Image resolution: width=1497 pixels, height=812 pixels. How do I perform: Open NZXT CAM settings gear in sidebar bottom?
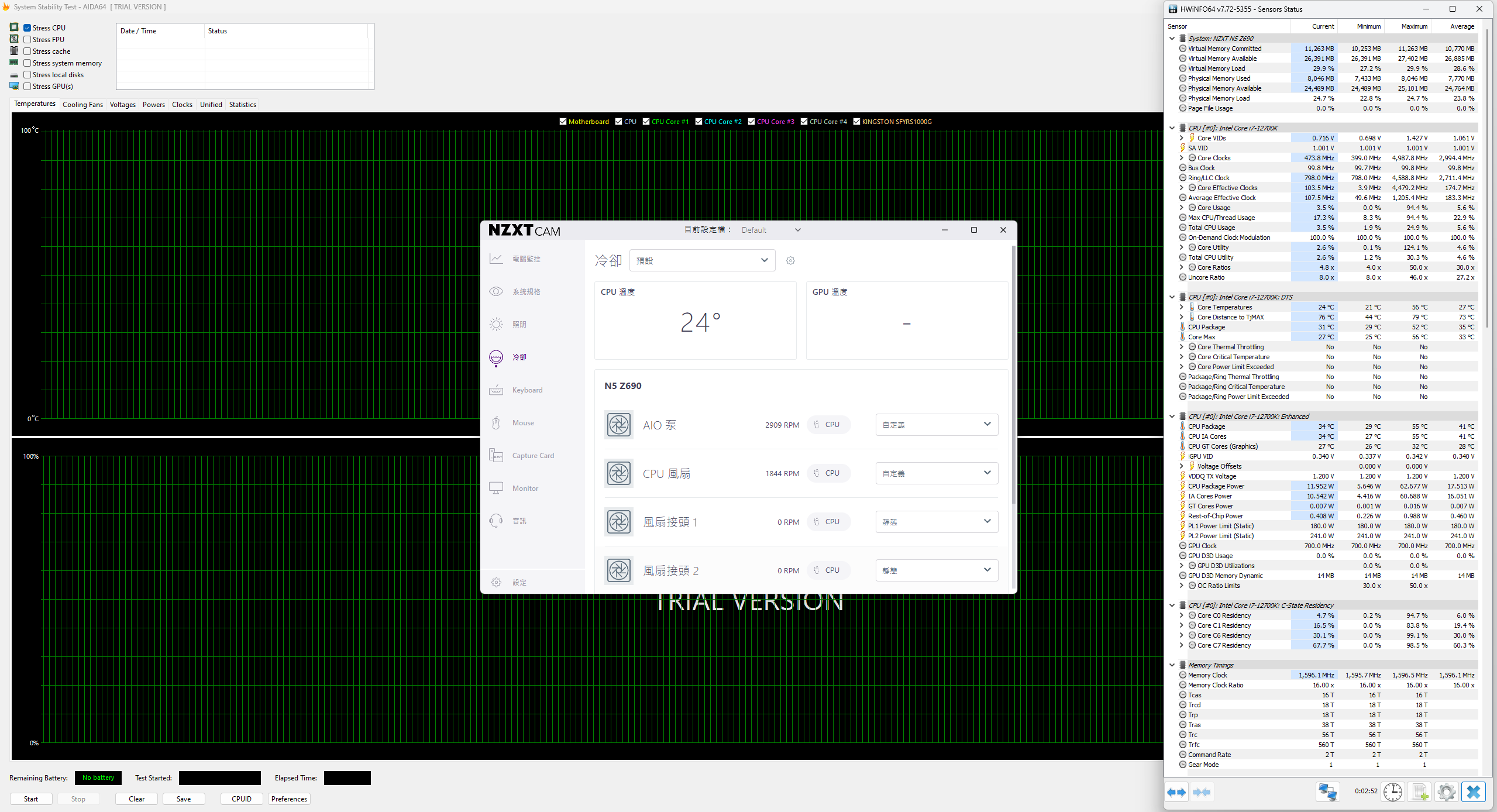[497, 583]
